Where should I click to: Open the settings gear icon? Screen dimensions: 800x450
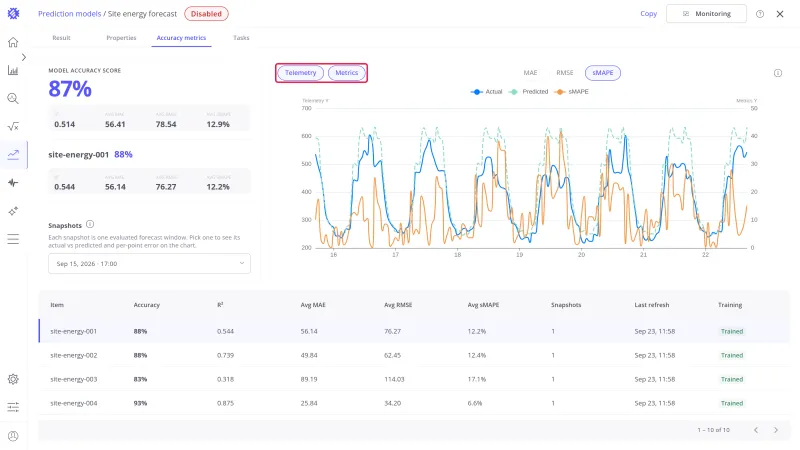point(13,379)
